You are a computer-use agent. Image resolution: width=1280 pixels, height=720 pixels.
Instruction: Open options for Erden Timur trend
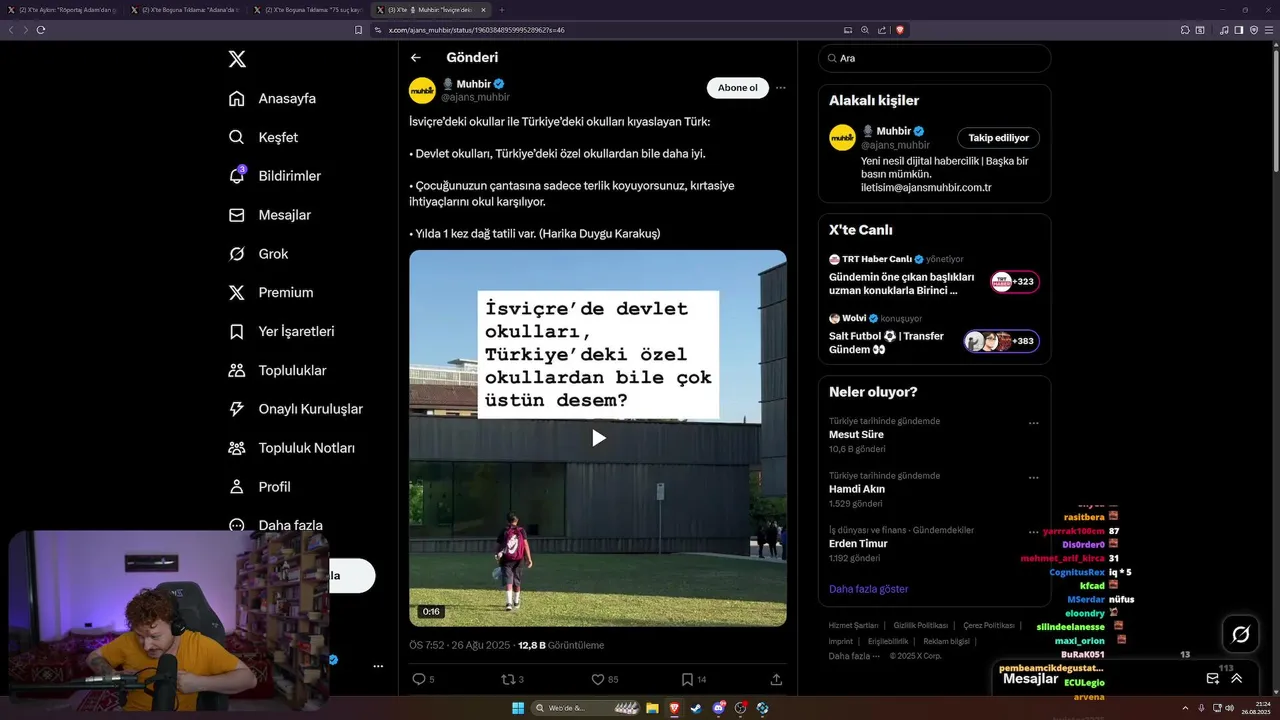pos(1034,532)
